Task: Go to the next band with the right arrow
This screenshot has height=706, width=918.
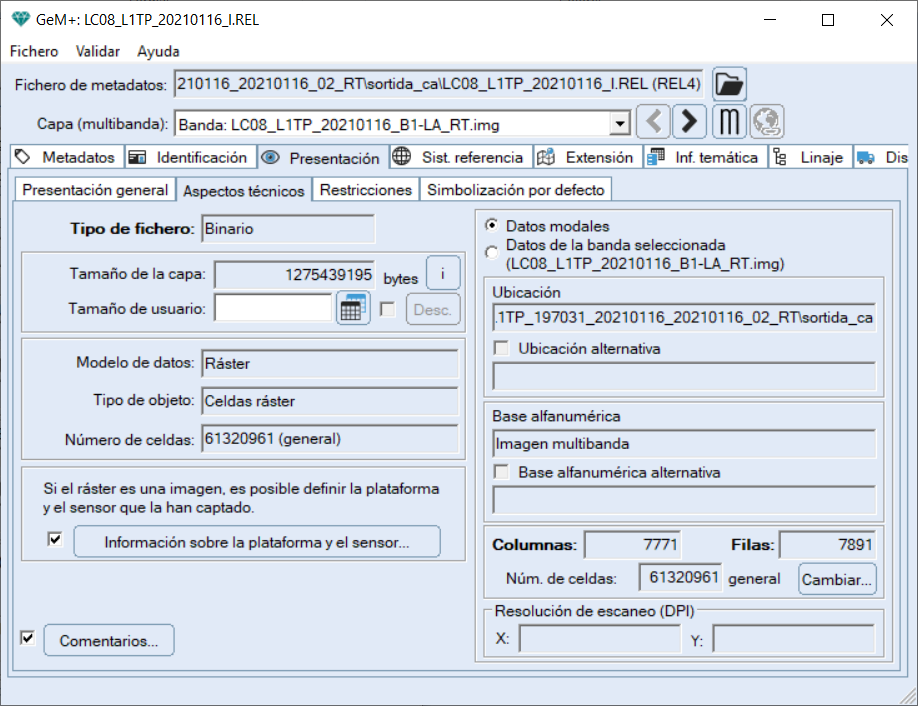Action: coord(688,122)
